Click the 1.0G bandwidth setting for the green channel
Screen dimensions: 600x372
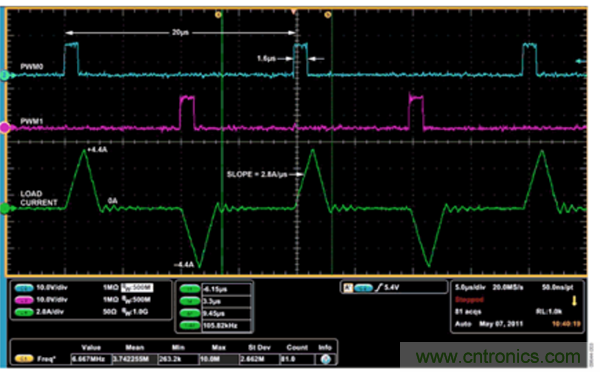[x=135, y=312]
